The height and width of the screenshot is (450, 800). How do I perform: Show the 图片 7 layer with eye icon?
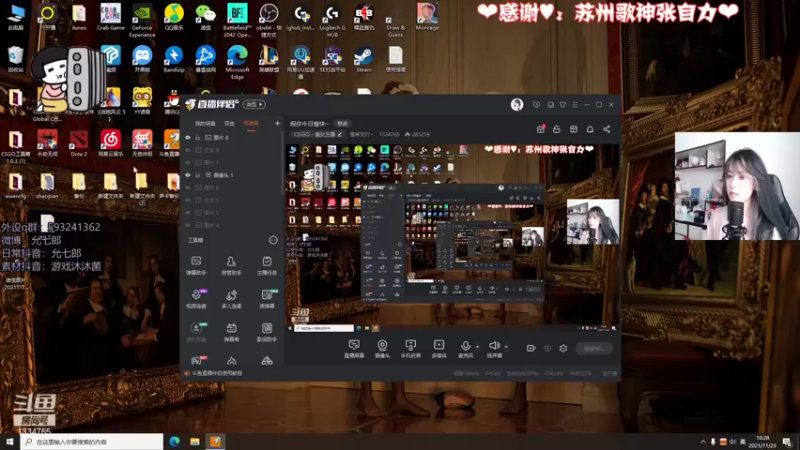188,162
